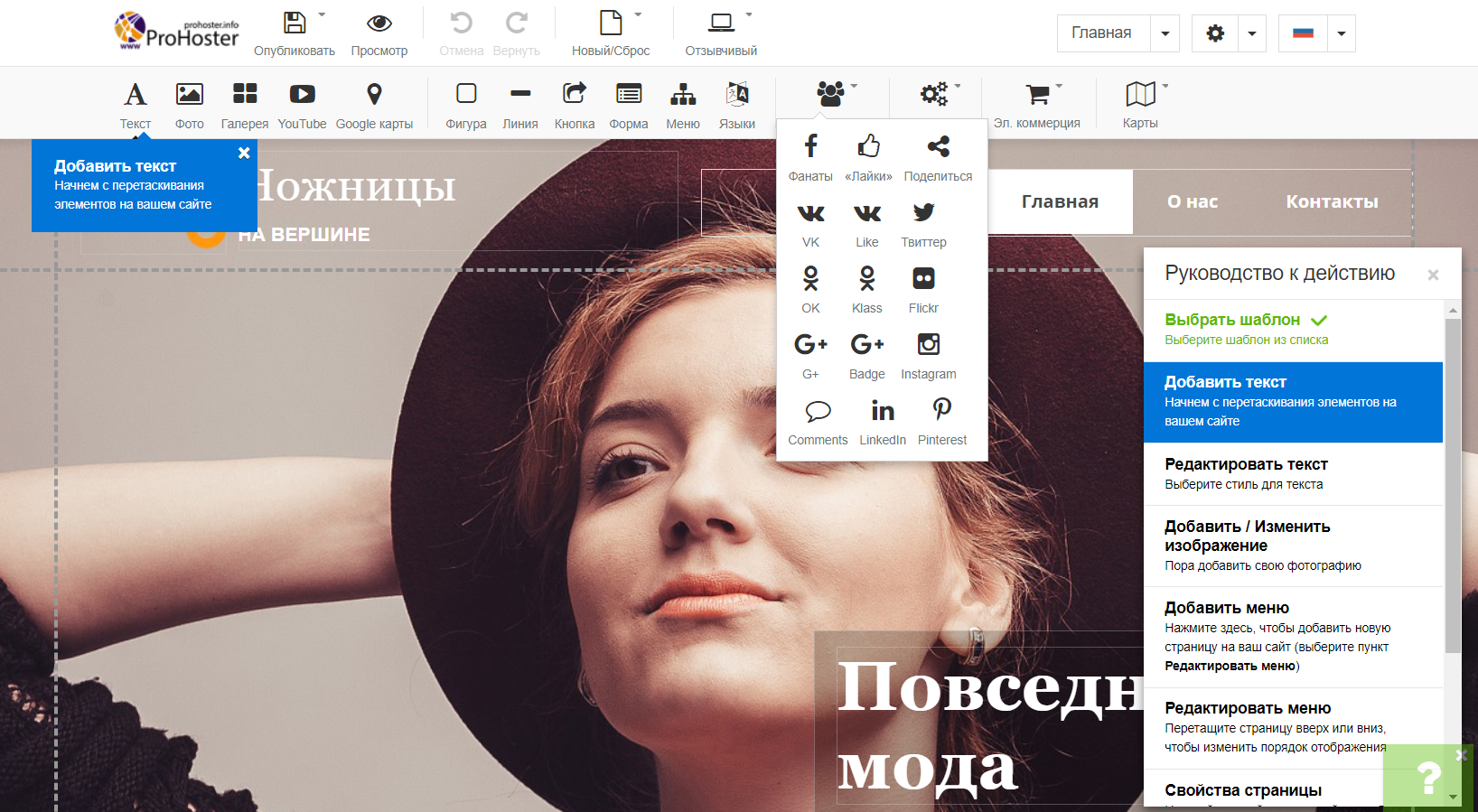Pick the Pinterest social widget

click(941, 421)
